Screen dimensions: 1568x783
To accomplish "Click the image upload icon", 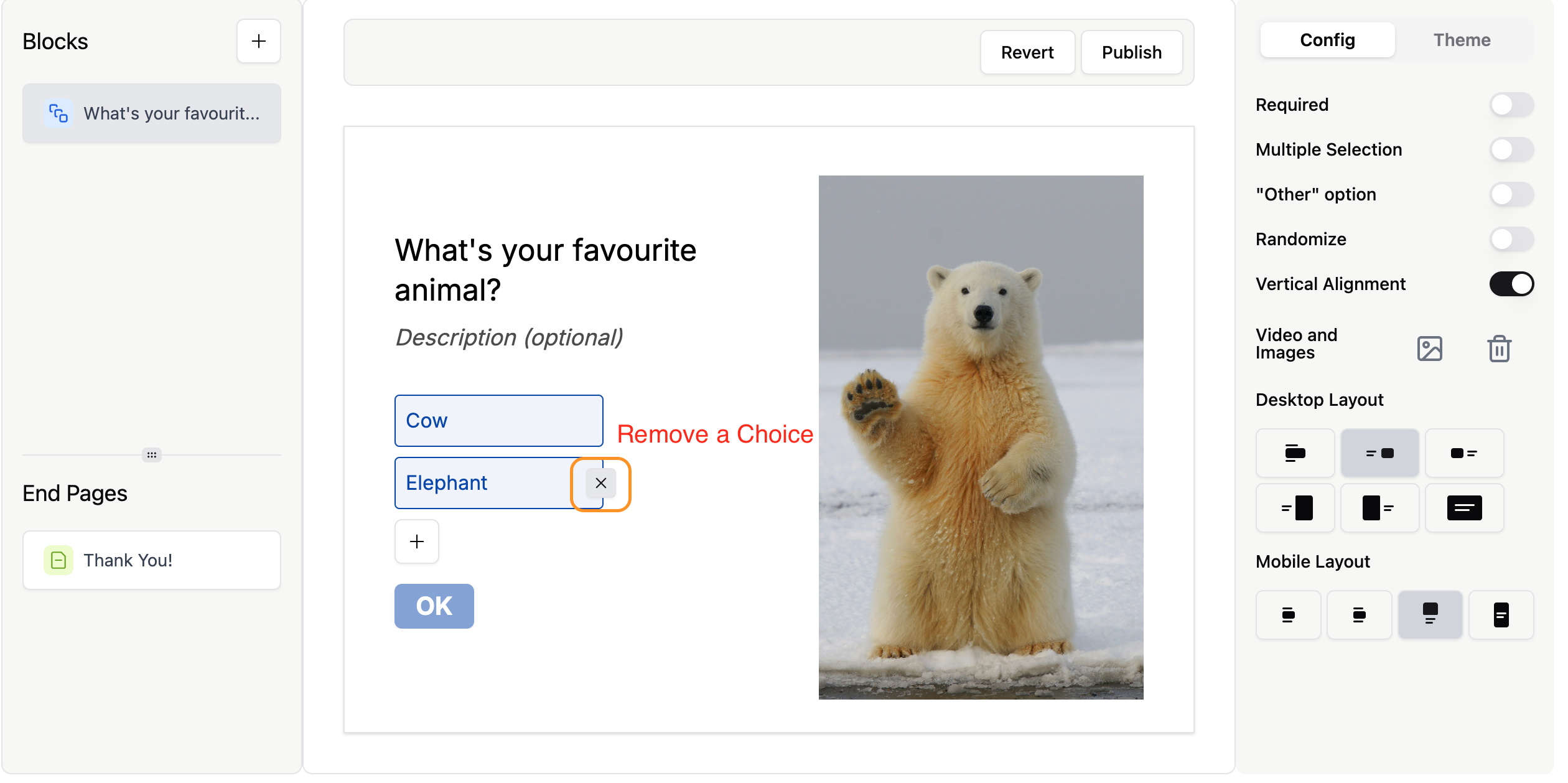I will (x=1429, y=349).
